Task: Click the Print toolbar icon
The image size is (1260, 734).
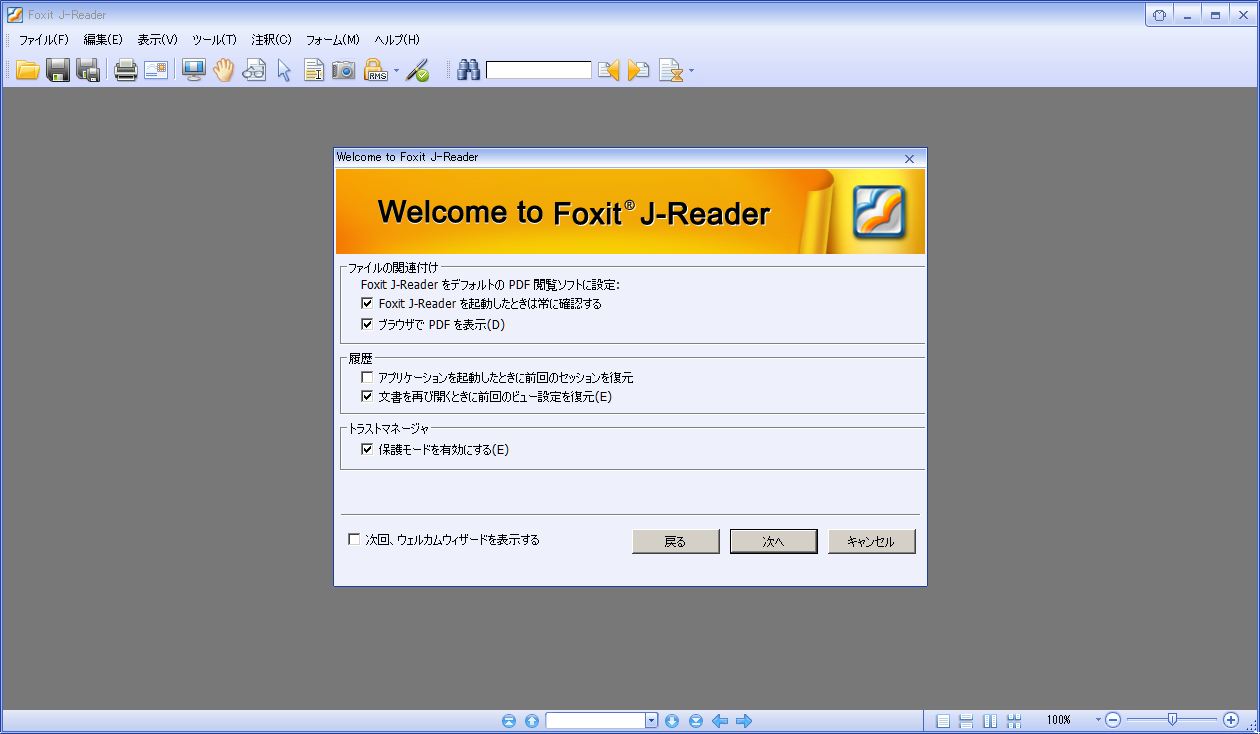Action: [x=125, y=70]
